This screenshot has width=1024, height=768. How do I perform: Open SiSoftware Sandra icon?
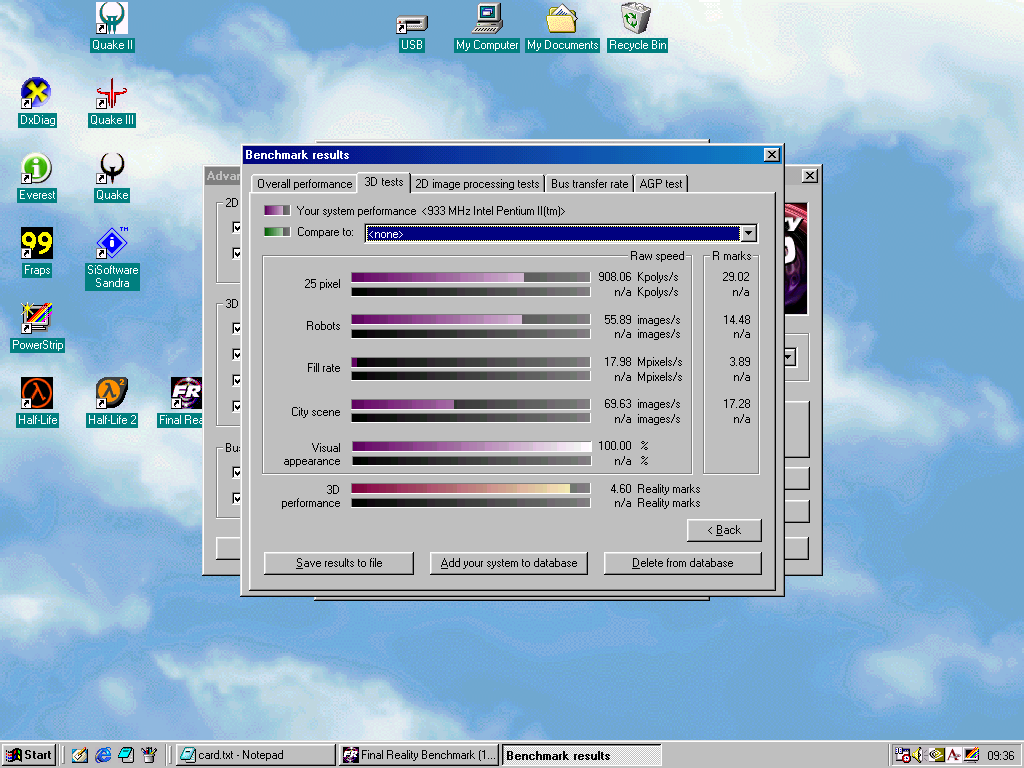tap(112, 245)
